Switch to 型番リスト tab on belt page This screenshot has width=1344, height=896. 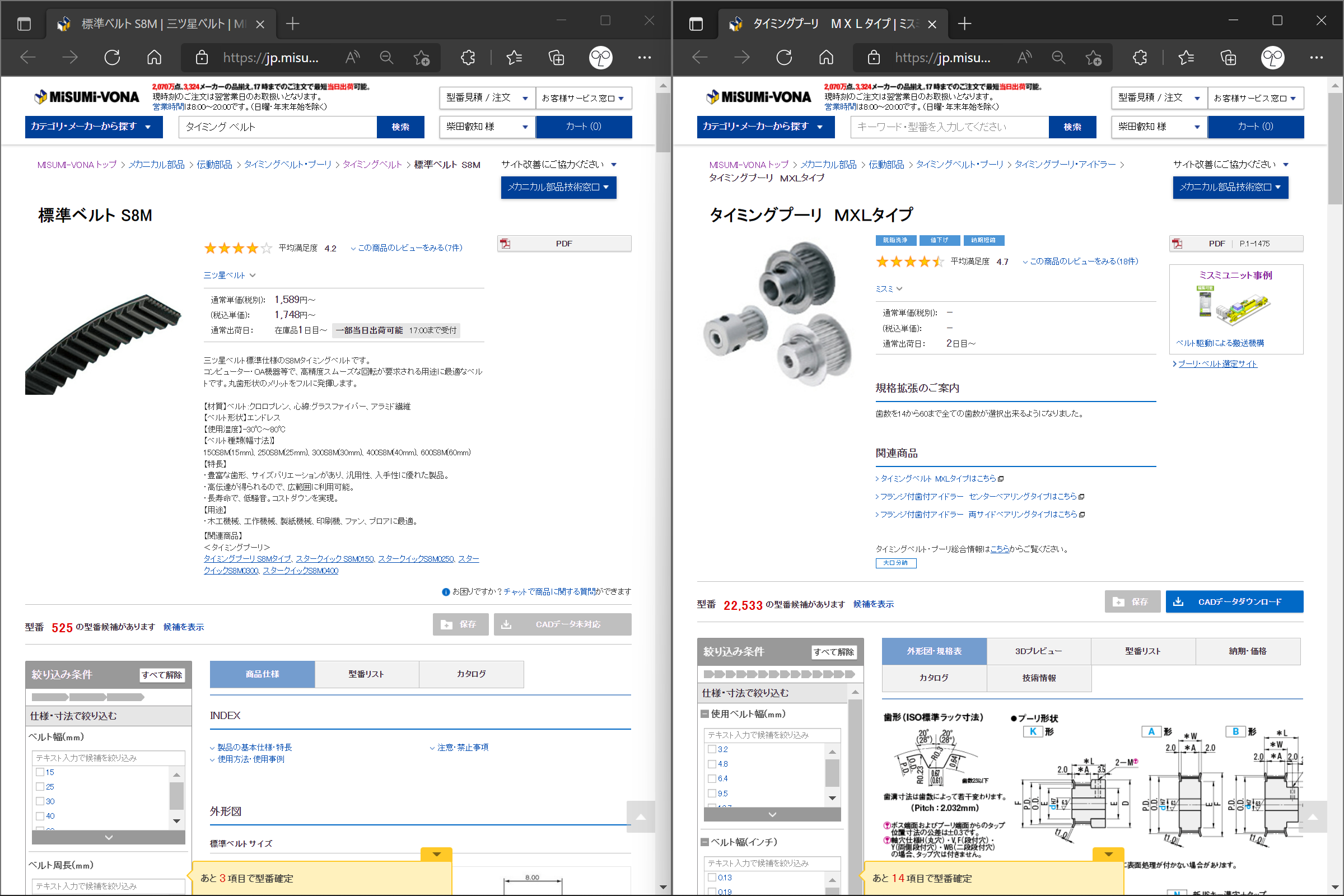click(x=366, y=674)
